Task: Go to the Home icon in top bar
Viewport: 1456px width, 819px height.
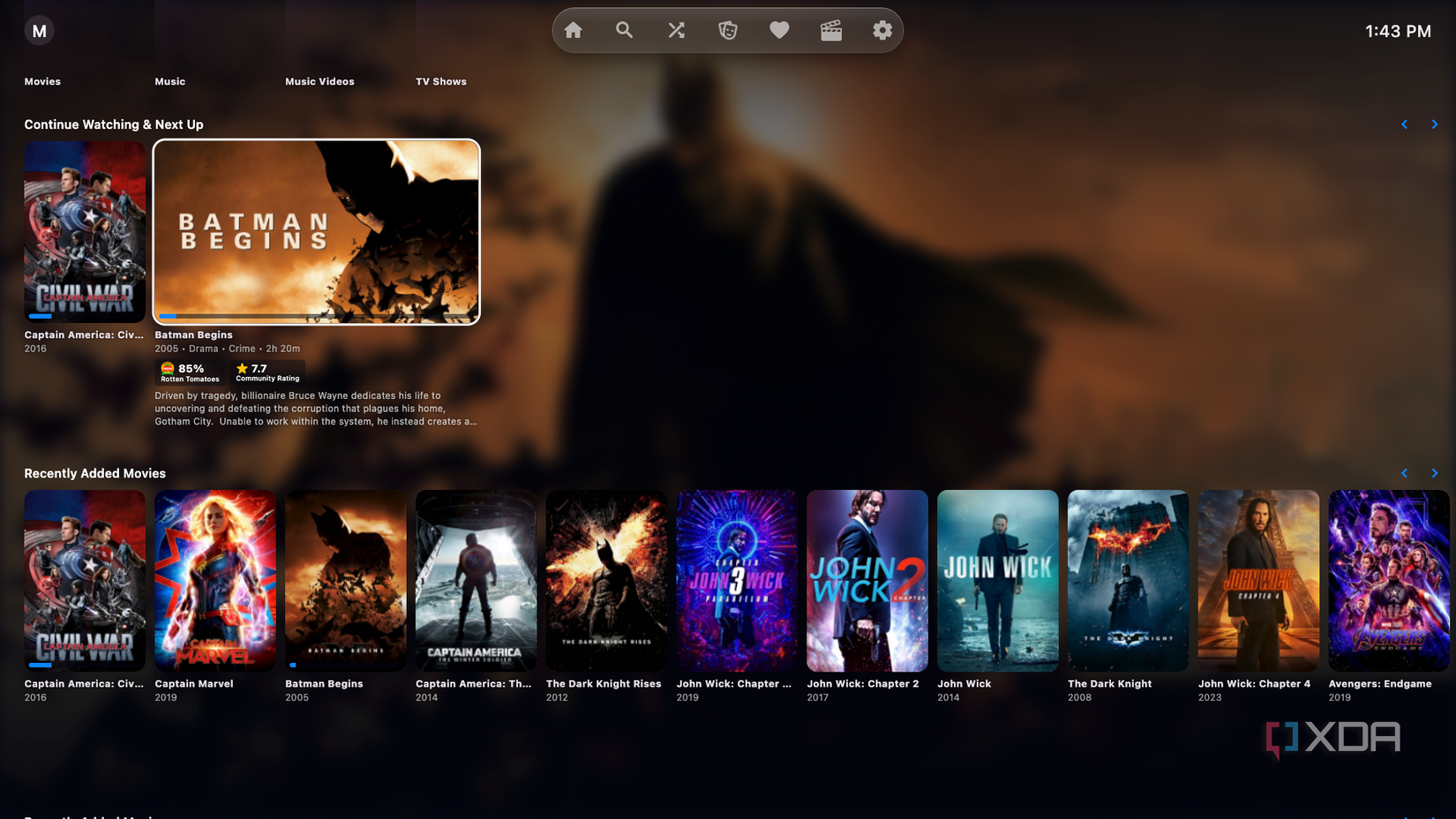Action: pyautogui.click(x=574, y=31)
